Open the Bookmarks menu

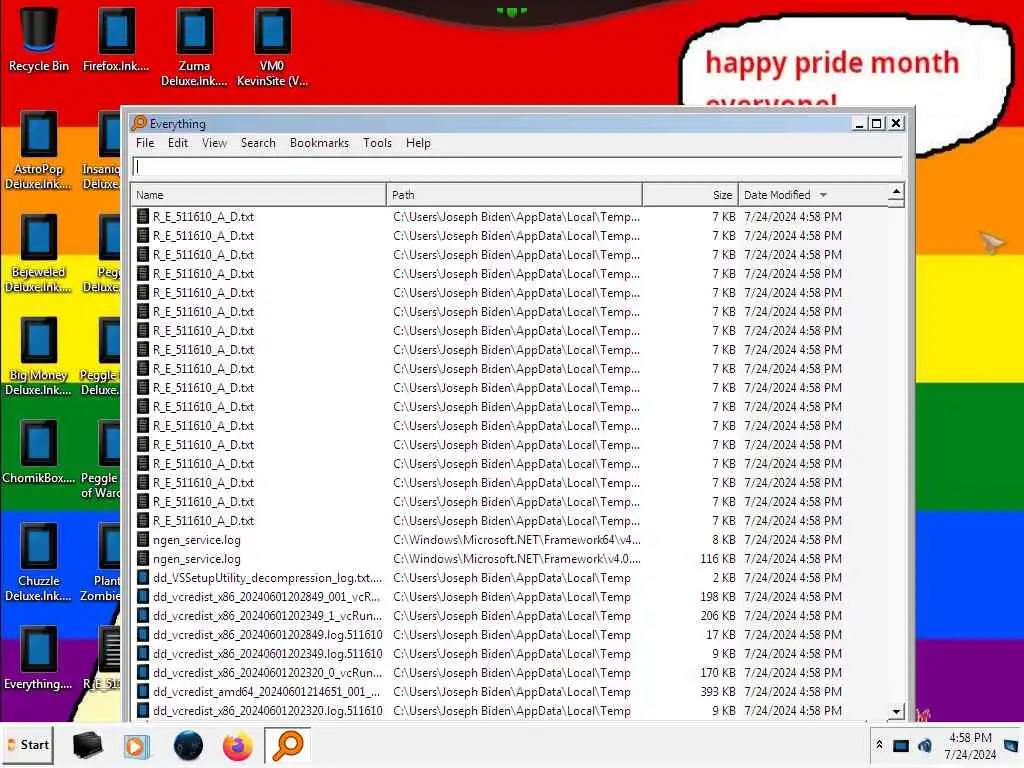[x=319, y=143]
